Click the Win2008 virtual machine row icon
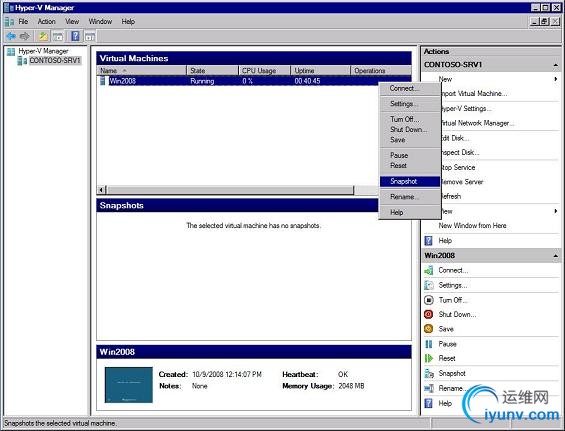Viewport: 565px width, 431px height. [103, 81]
